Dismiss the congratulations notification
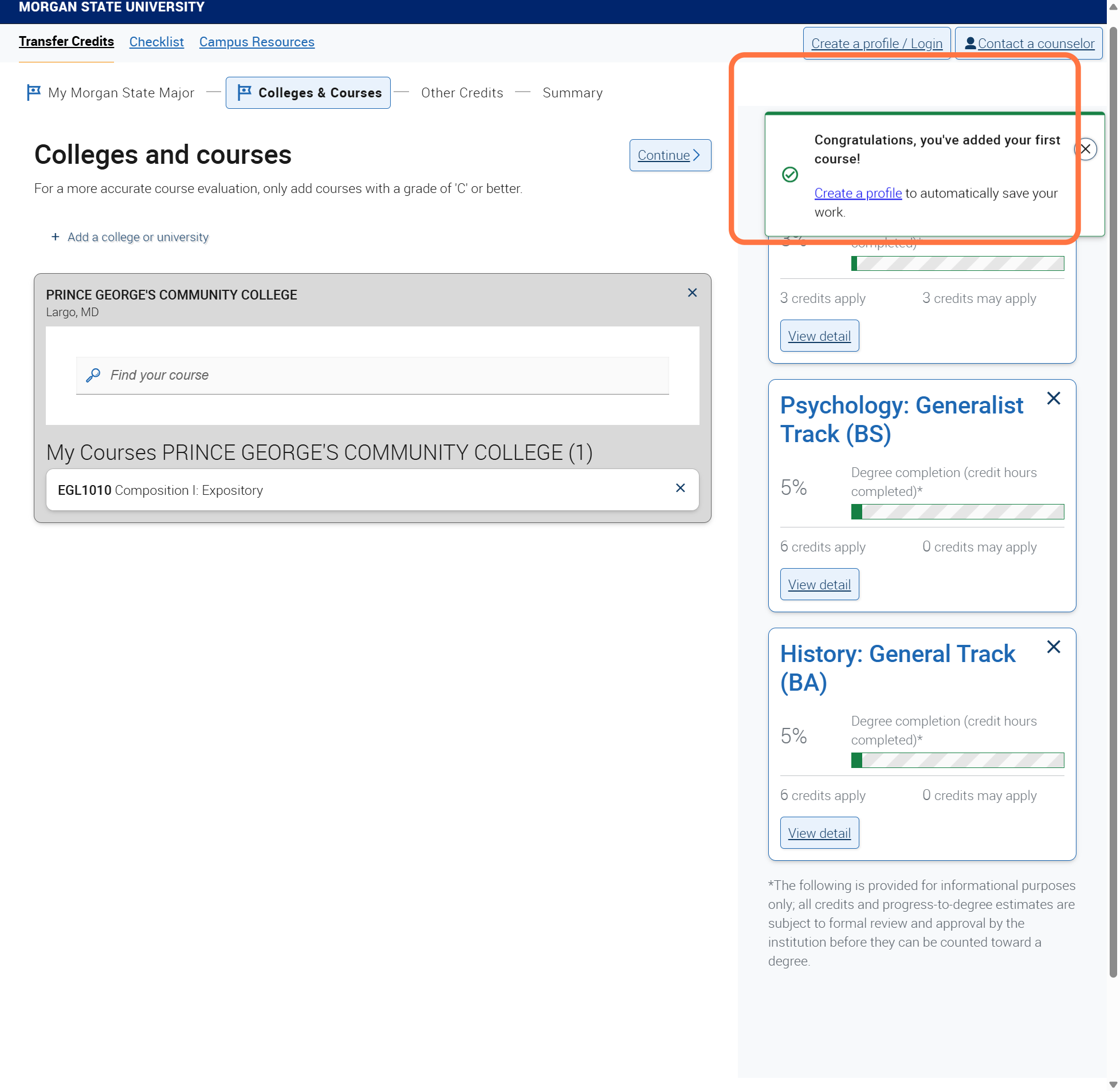The width and height of the screenshot is (1120, 1091). (1085, 149)
